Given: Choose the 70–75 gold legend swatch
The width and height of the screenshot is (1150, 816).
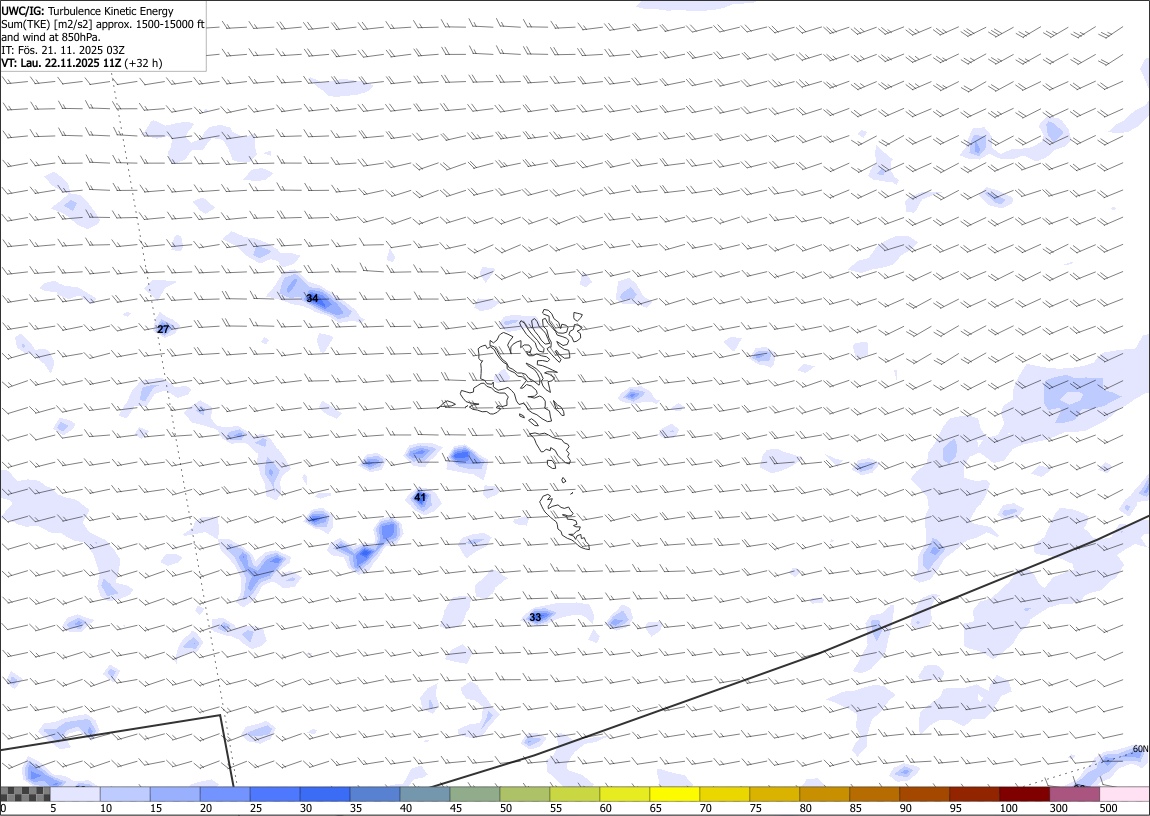Looking at the screenshot, I should tap(725, 794).
